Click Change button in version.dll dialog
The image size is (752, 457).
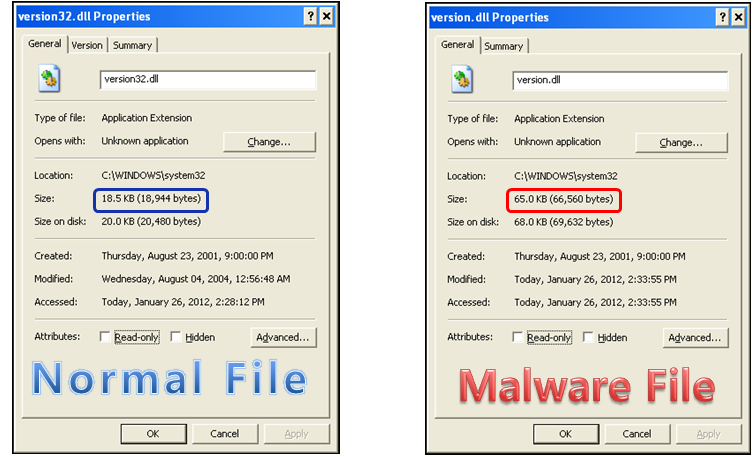(x=681, y=142)
